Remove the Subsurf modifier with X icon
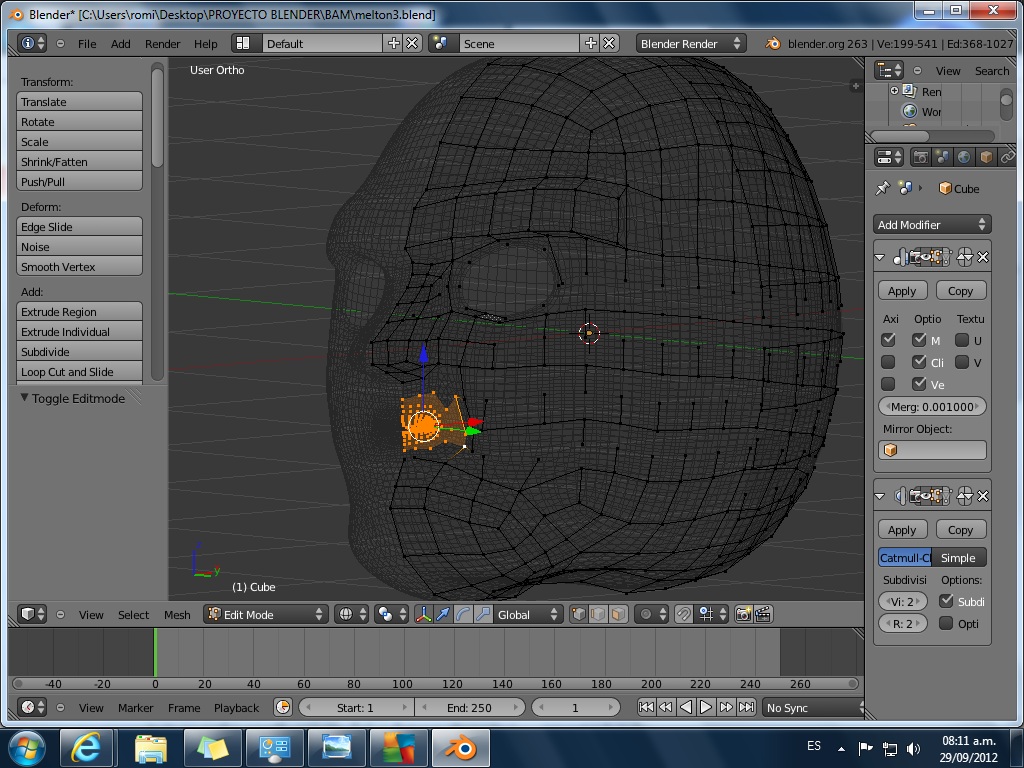This screenshot has width=1024, height=768. pos(982,496)
